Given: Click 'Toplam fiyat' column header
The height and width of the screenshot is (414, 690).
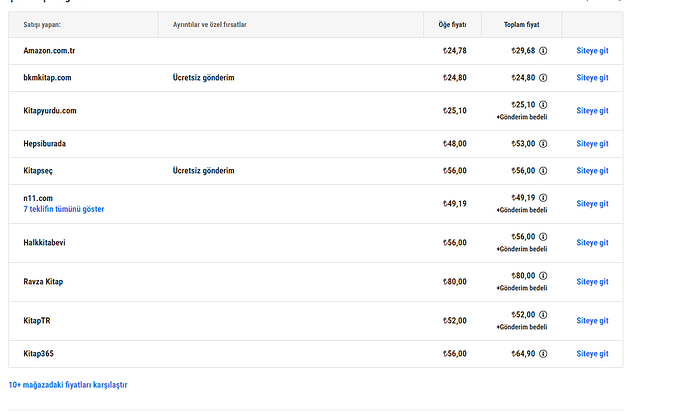Looking at the screenshot, I should point(521,25).
